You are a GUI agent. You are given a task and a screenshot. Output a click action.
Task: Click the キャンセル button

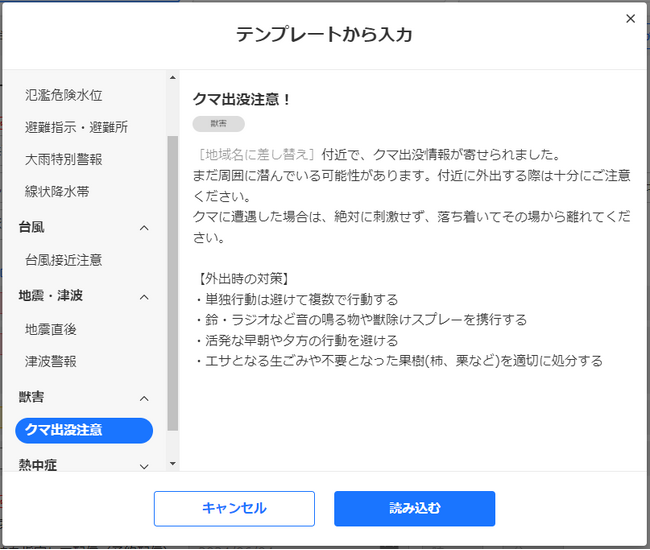click(234, 509)
